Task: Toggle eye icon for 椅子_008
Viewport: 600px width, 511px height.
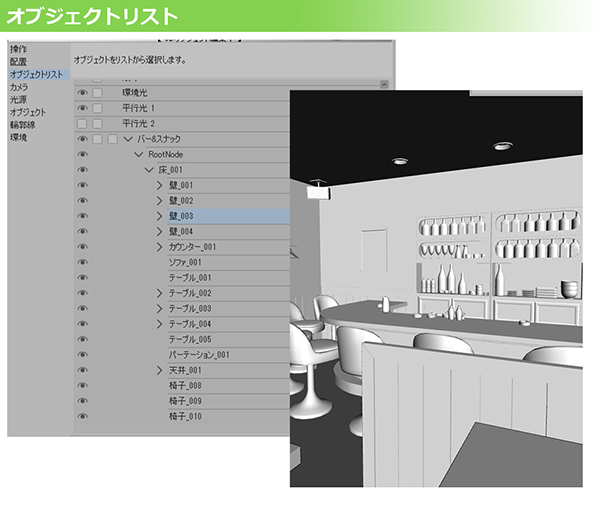Action: [82, 385]
